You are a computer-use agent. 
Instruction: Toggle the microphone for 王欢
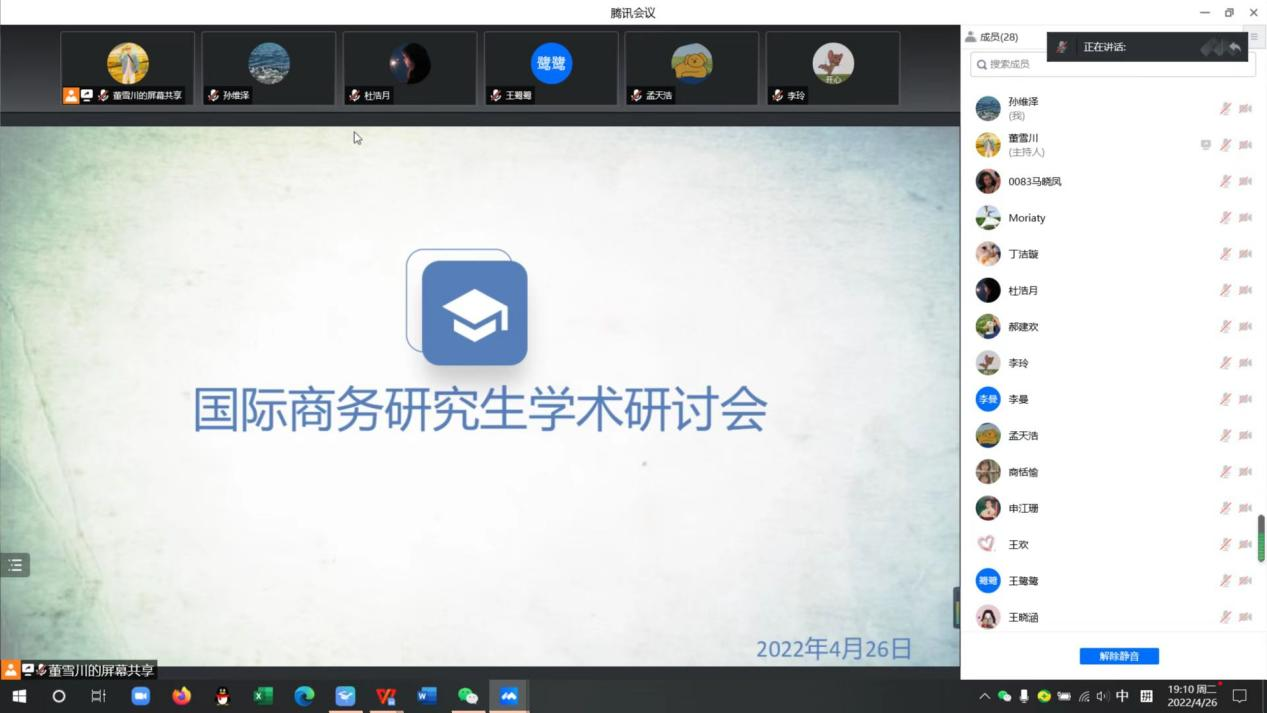pyautogui.click(x=1225, y=545)
